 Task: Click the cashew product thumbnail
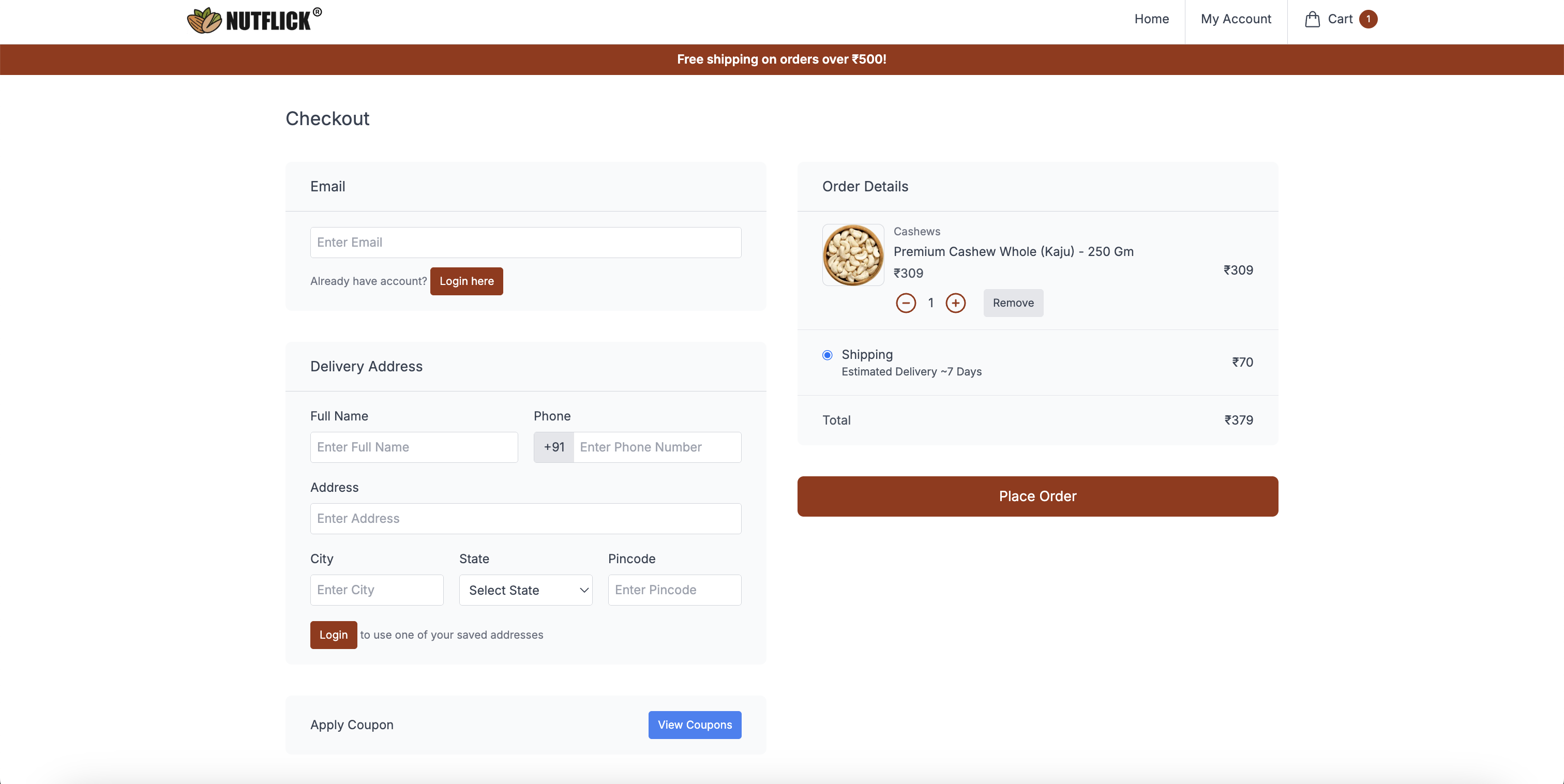[852, 254]
